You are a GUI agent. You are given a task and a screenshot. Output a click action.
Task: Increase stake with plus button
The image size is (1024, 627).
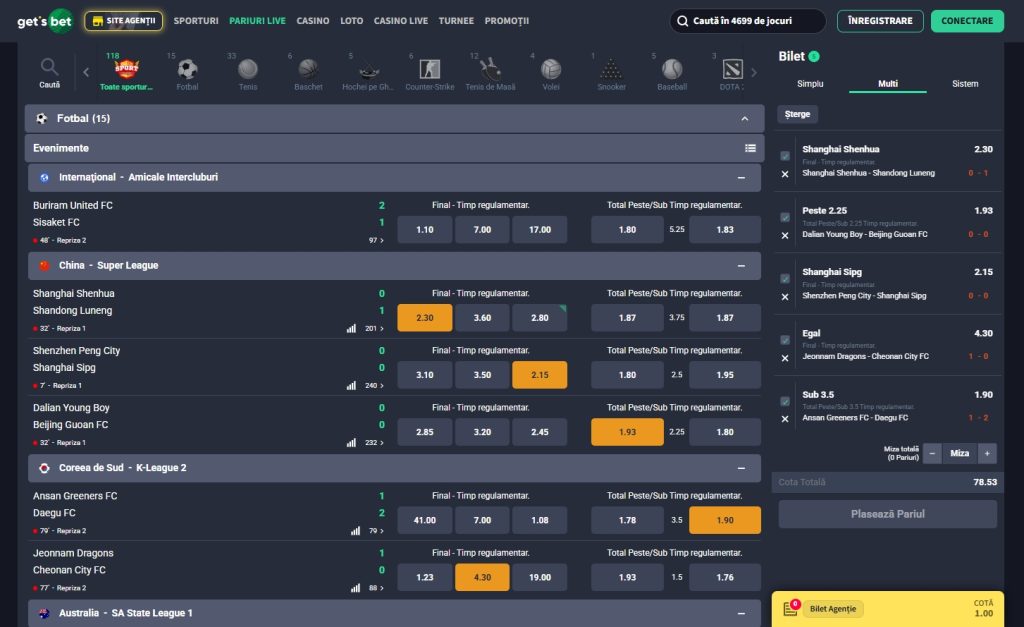[x=987, y=453]
